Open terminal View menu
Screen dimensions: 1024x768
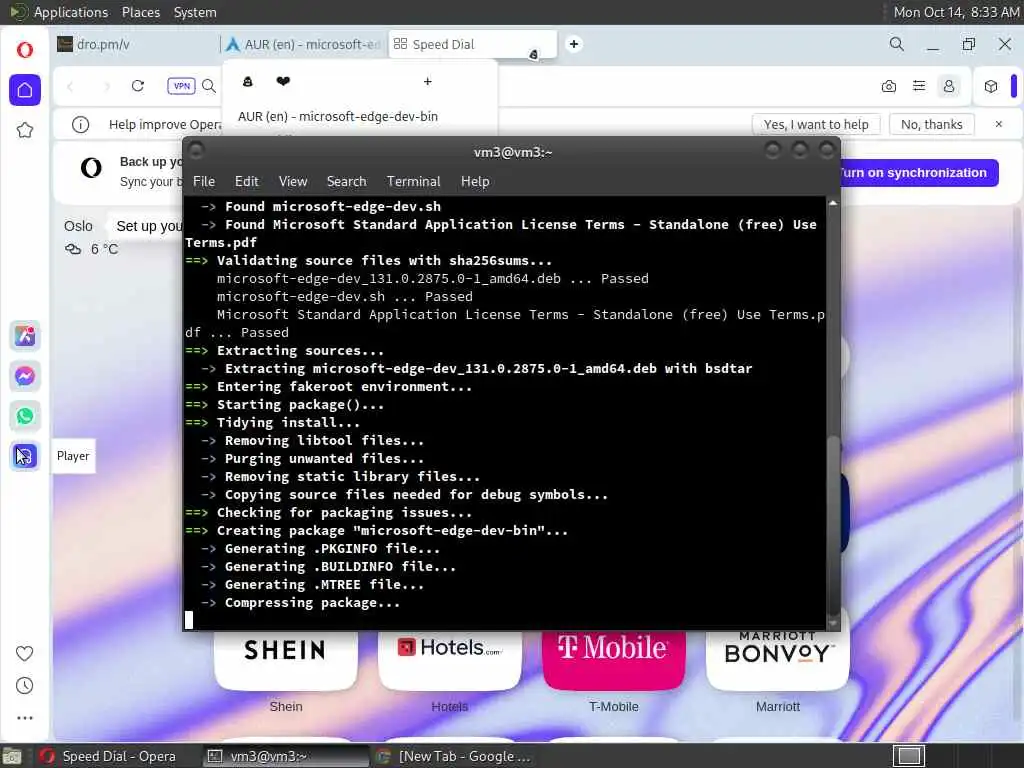pos(293,182)
